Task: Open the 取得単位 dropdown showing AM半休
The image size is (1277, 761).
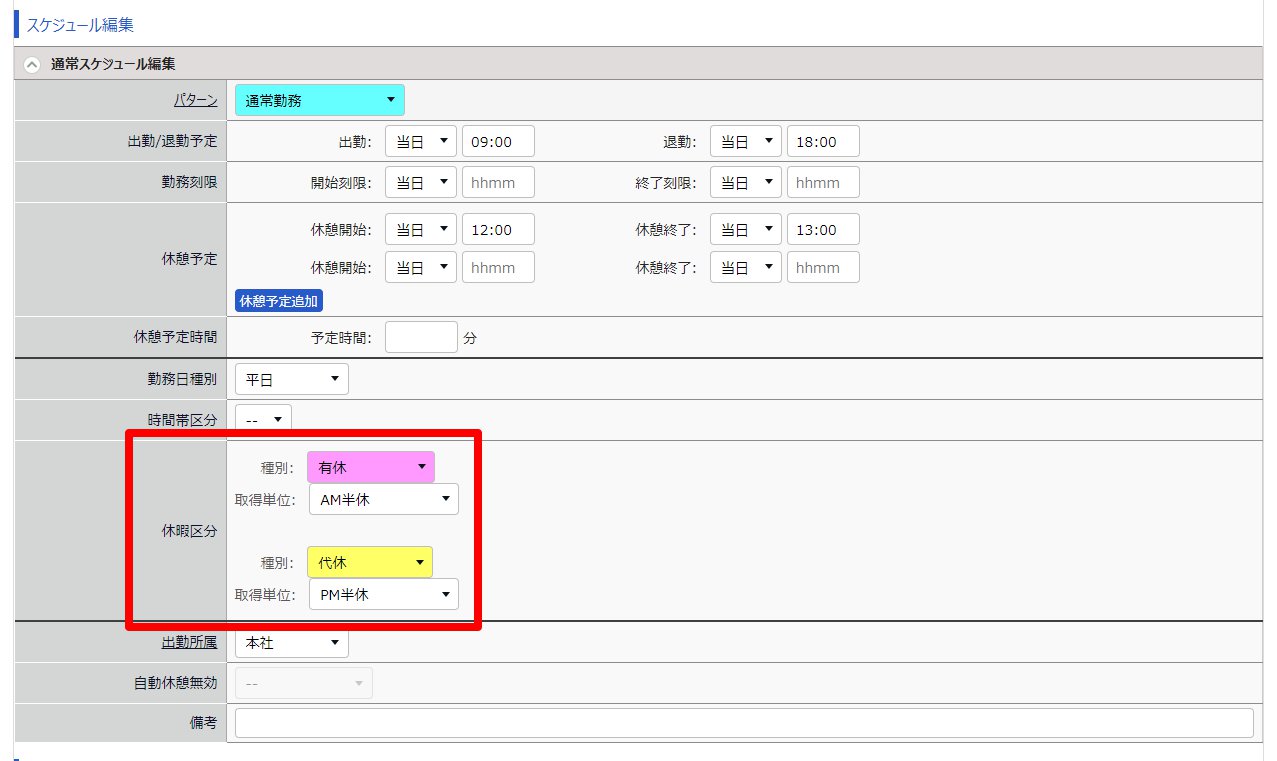Action: (x=384, y=499)
